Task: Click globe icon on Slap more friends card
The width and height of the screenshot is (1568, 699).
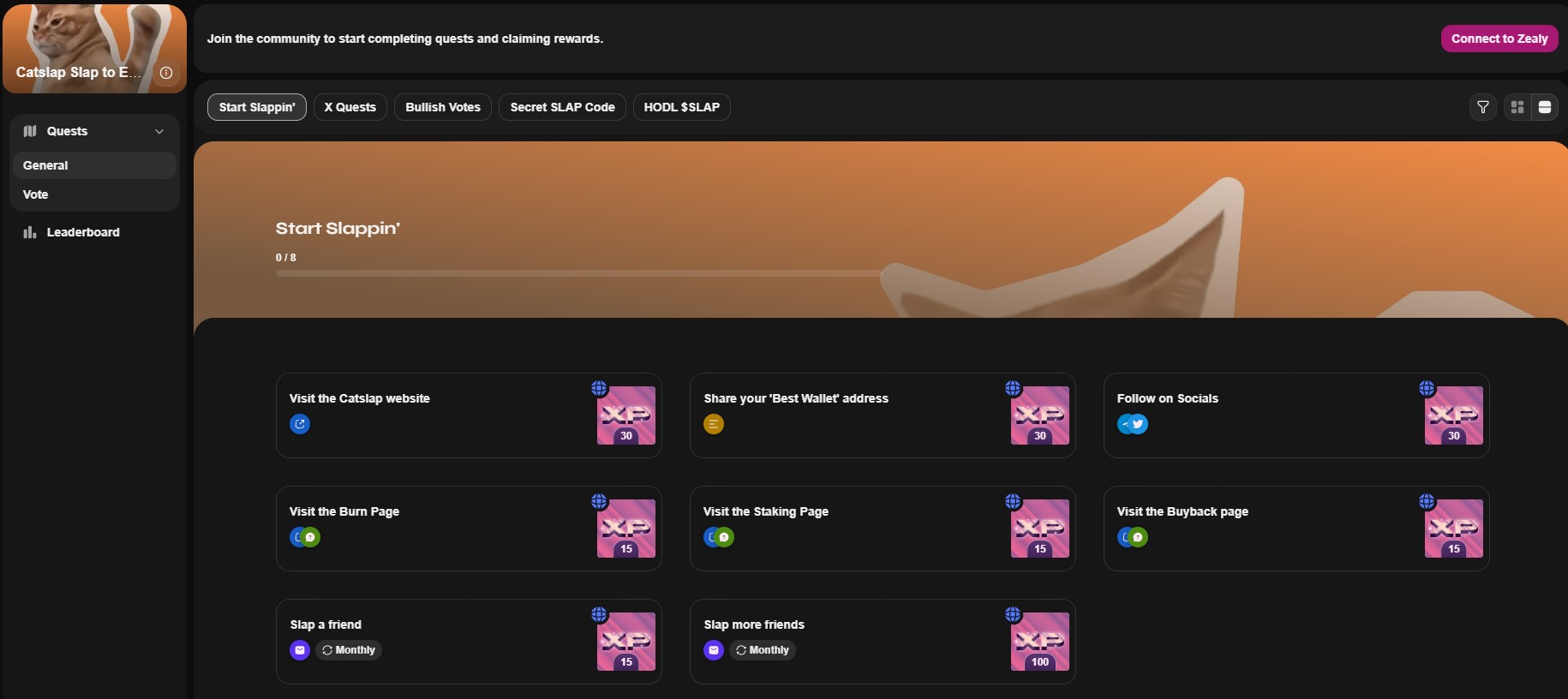Action: (x=1013, y=614)
